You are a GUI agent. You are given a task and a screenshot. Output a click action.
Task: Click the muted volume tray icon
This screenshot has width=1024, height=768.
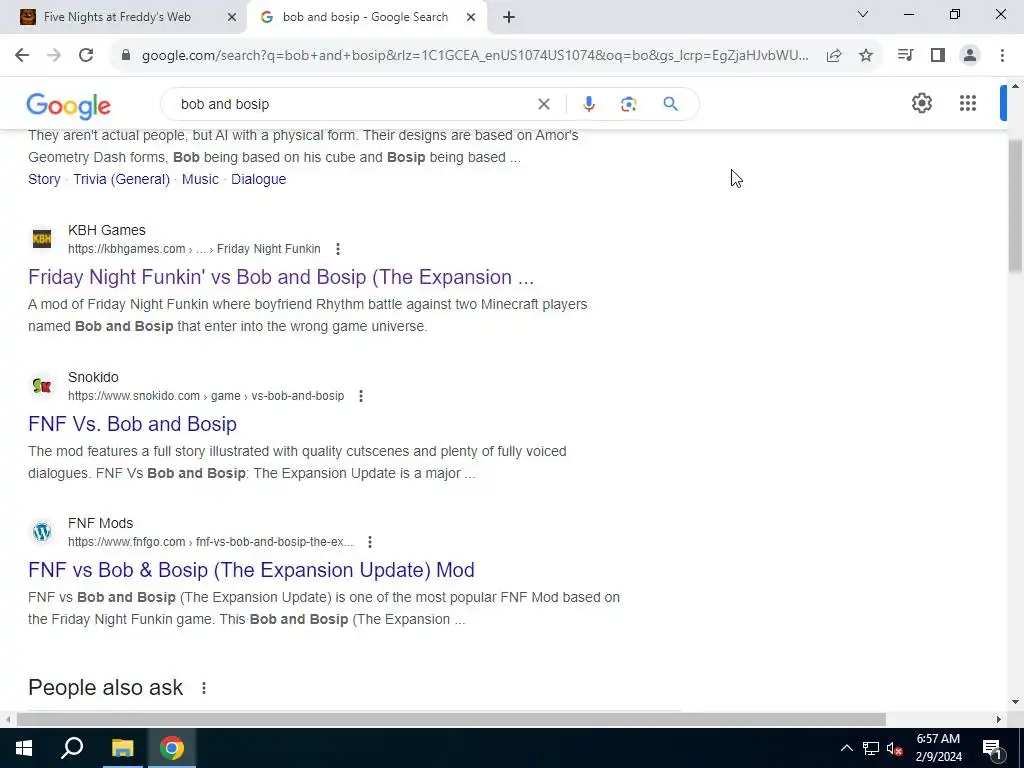(894, 748)
